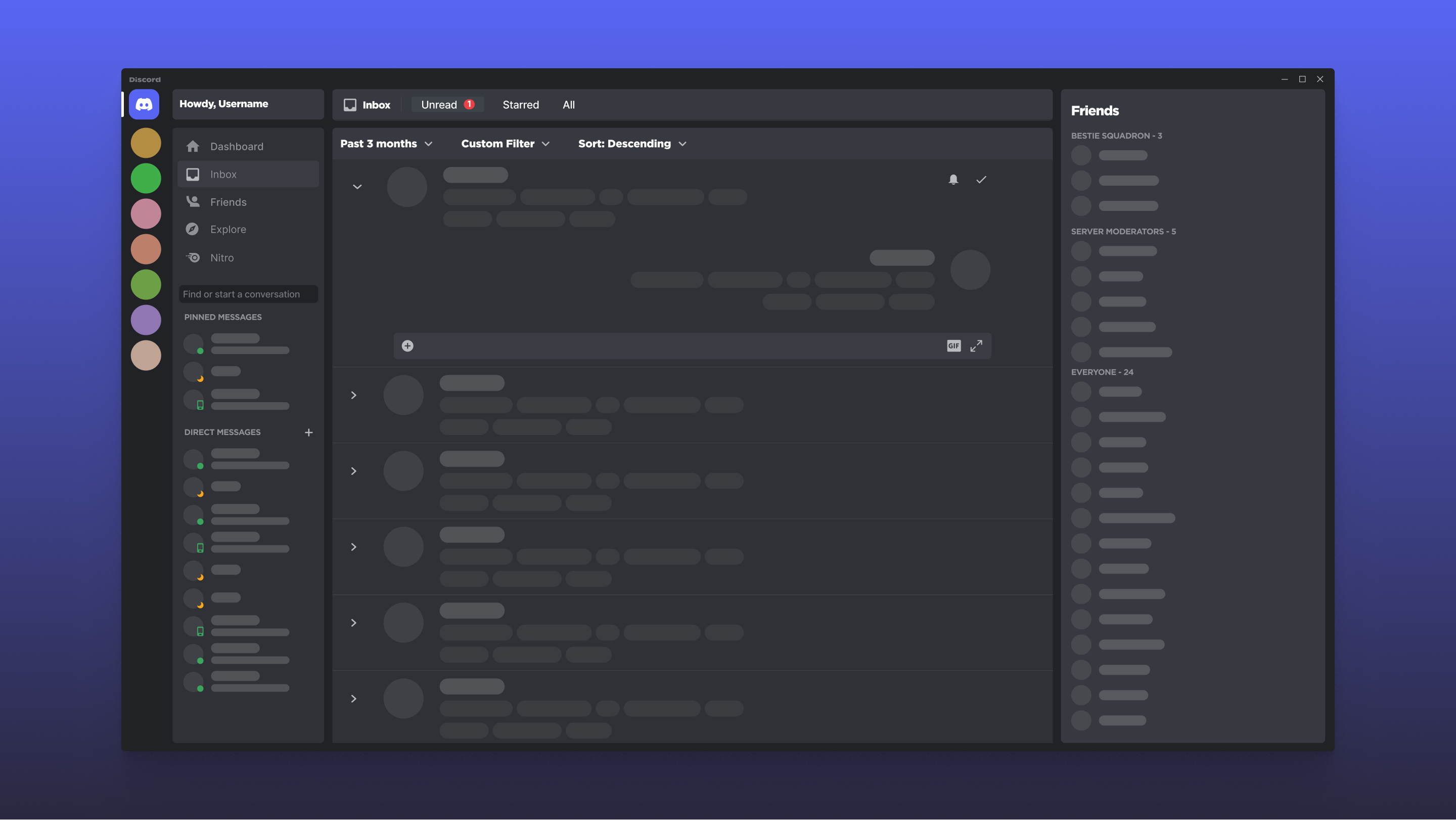Viewport: 1456px width, 820px height.
Task: Select the purple server circle
Action: coord(146,320)
